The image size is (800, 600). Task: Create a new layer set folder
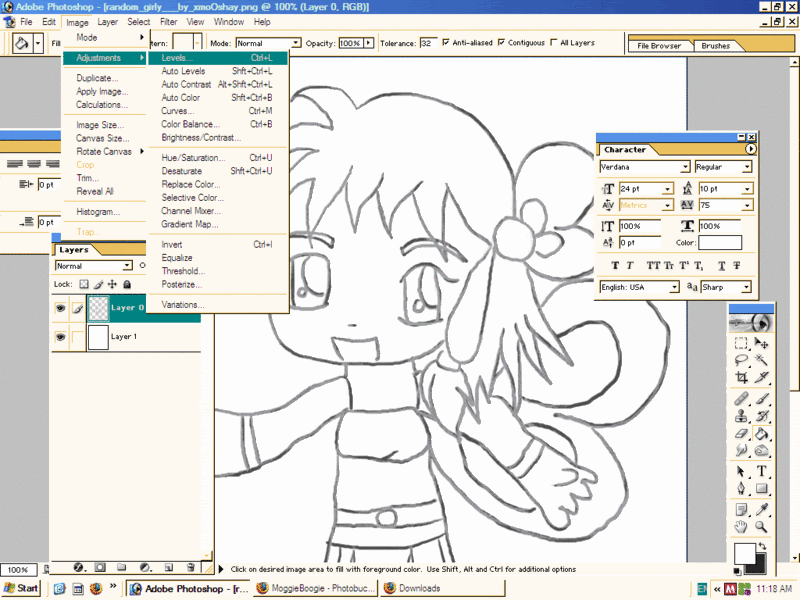coord(121,567)
